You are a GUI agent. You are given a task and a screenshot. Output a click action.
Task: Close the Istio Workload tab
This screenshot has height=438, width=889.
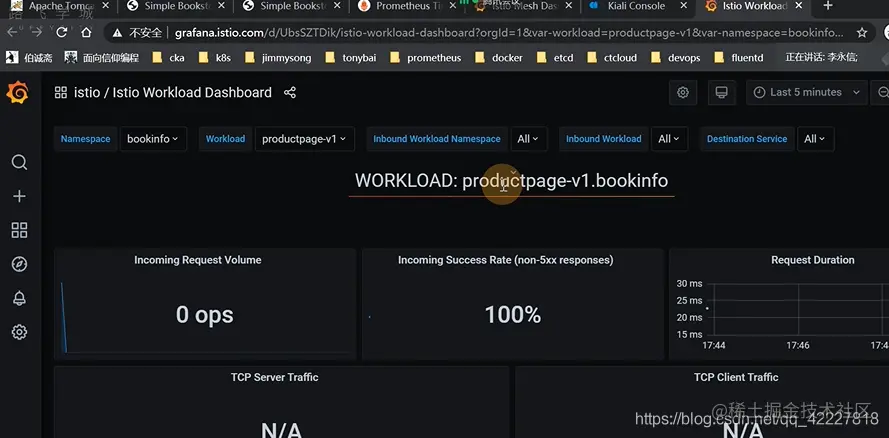[x=799, y=6]
